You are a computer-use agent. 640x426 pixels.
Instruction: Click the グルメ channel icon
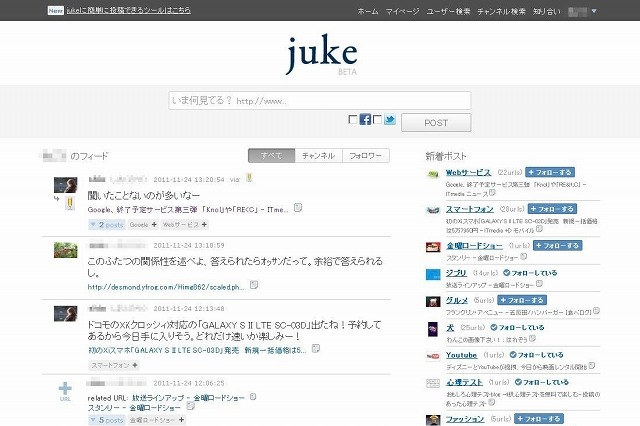click(433, 302)
